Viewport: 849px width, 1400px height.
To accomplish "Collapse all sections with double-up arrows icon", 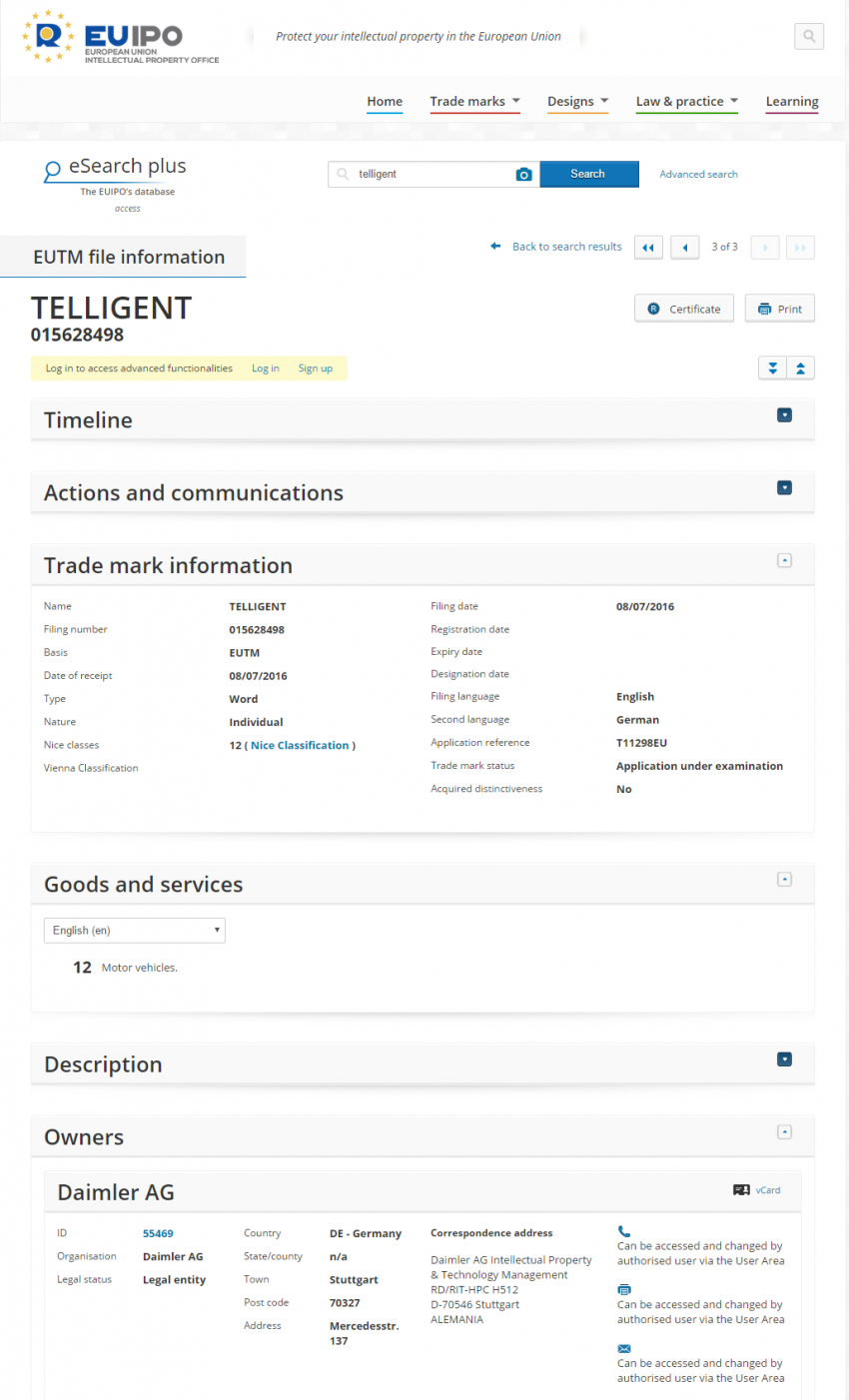I will tap(801, 368).
